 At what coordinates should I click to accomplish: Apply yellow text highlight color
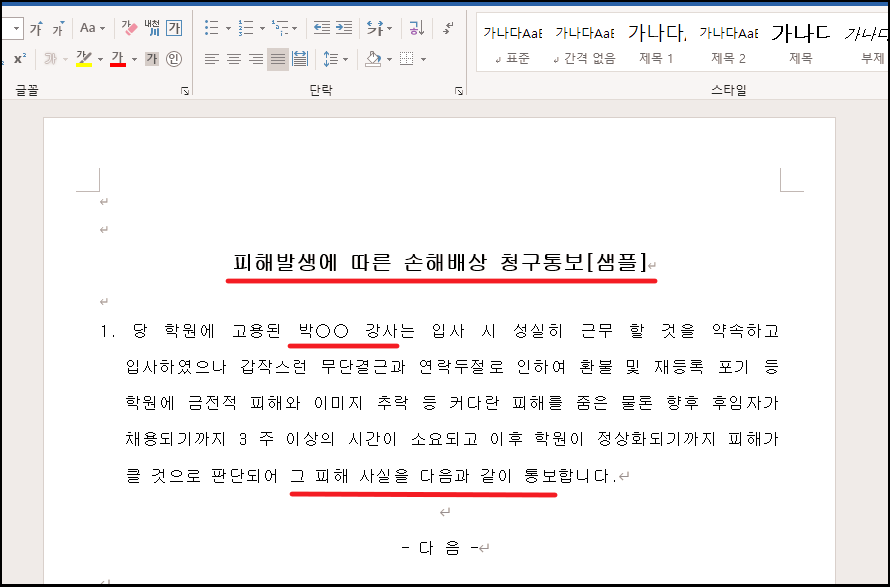coord(83,58)
